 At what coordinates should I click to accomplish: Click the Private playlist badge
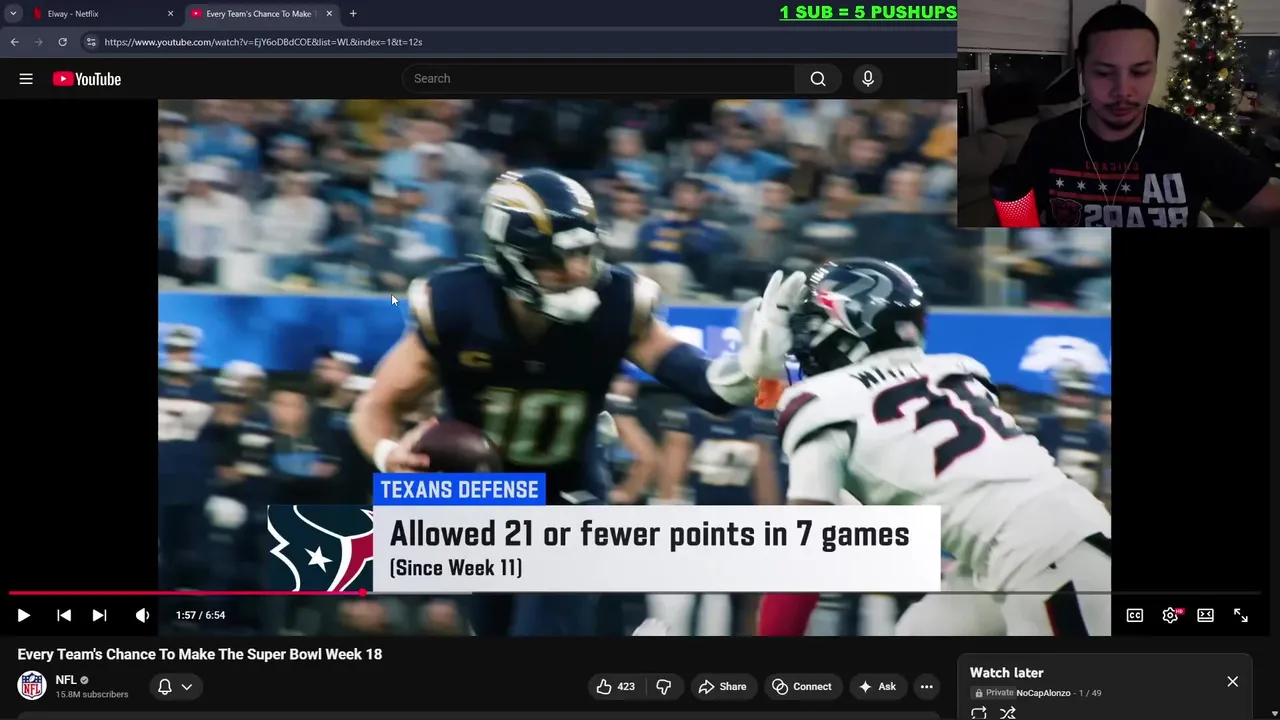[x=995, y=693]
